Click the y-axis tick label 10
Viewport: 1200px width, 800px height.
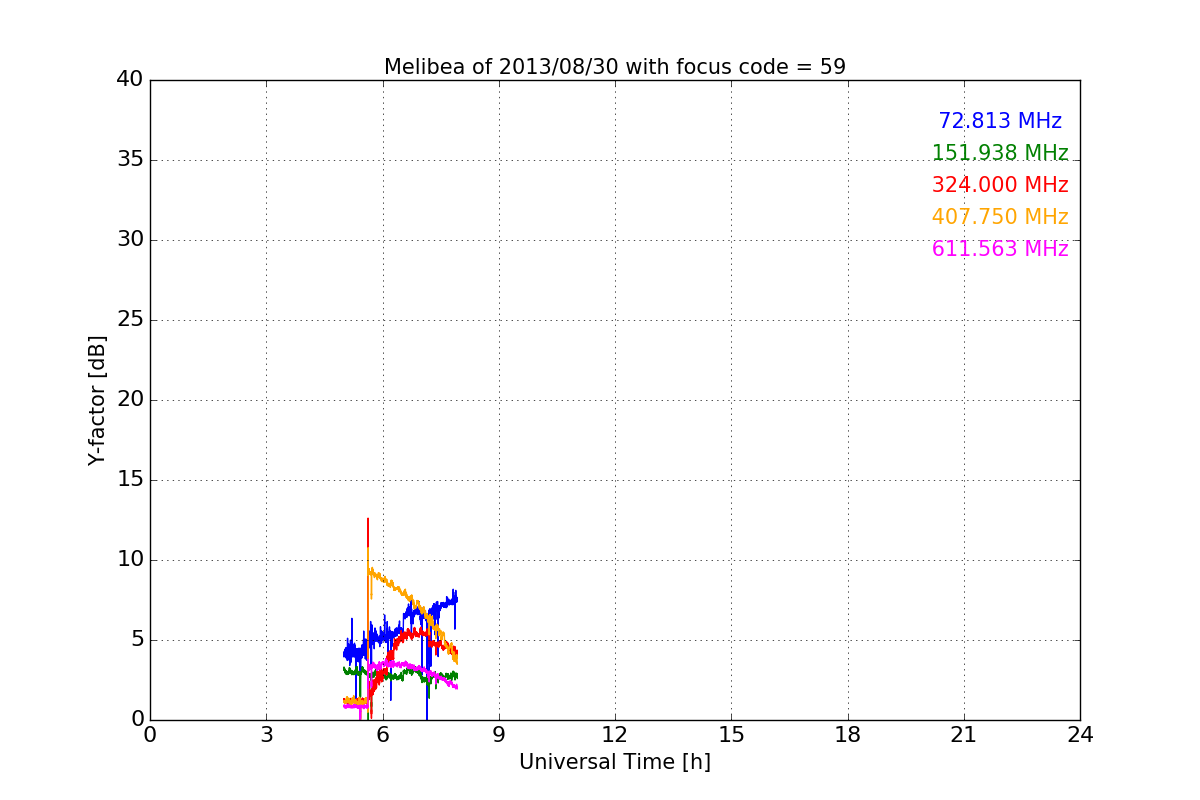[x=130, y=560]
